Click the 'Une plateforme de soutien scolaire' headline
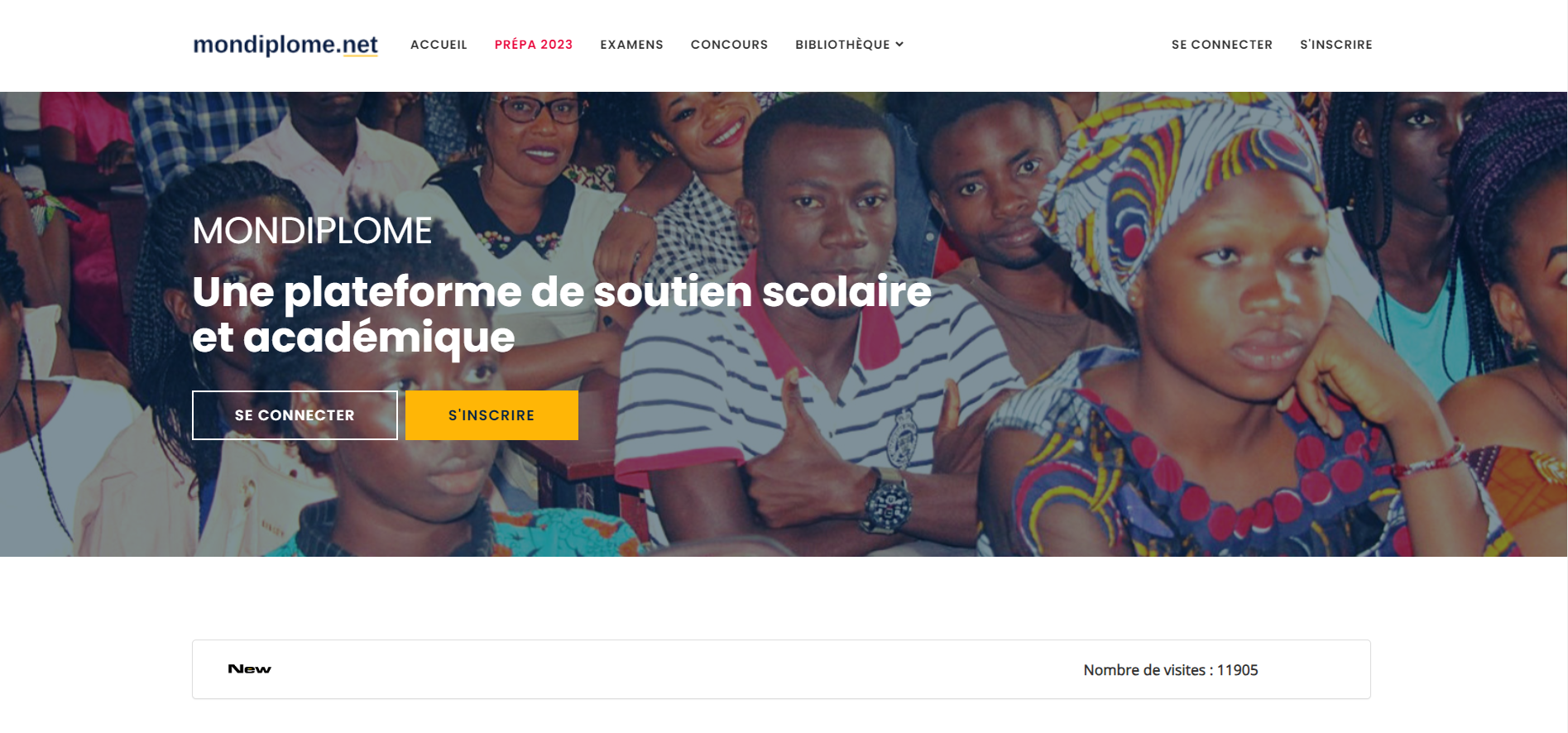 click(562, 292)
